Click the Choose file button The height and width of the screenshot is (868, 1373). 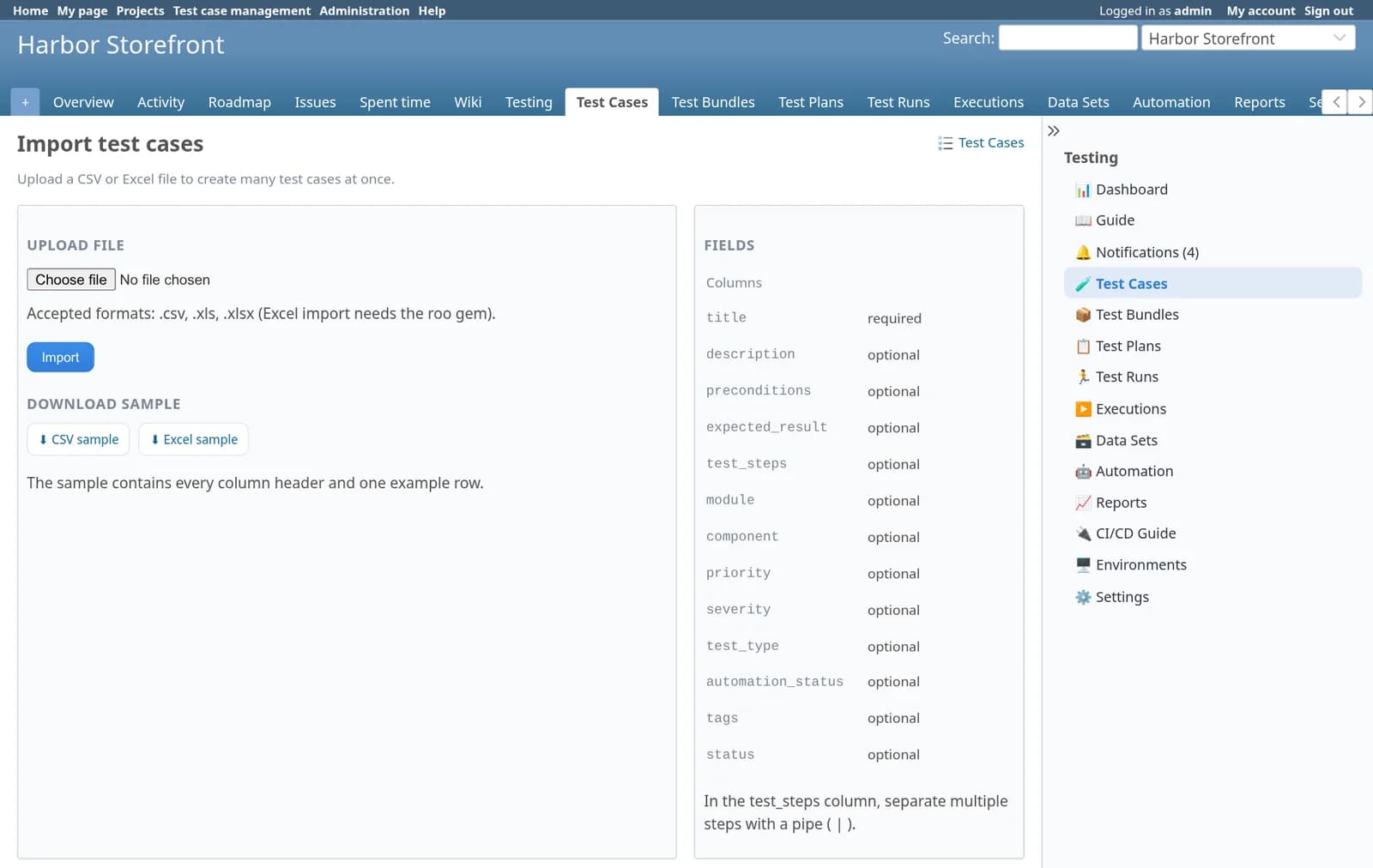tap(71, 280)
